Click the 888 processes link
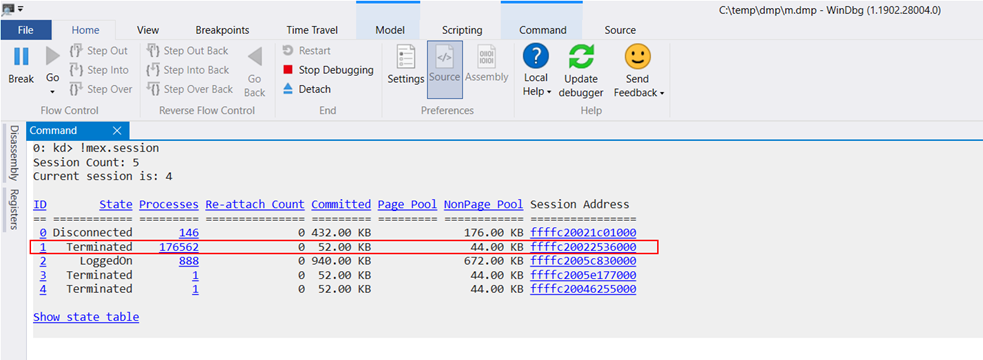 (189, 261)
